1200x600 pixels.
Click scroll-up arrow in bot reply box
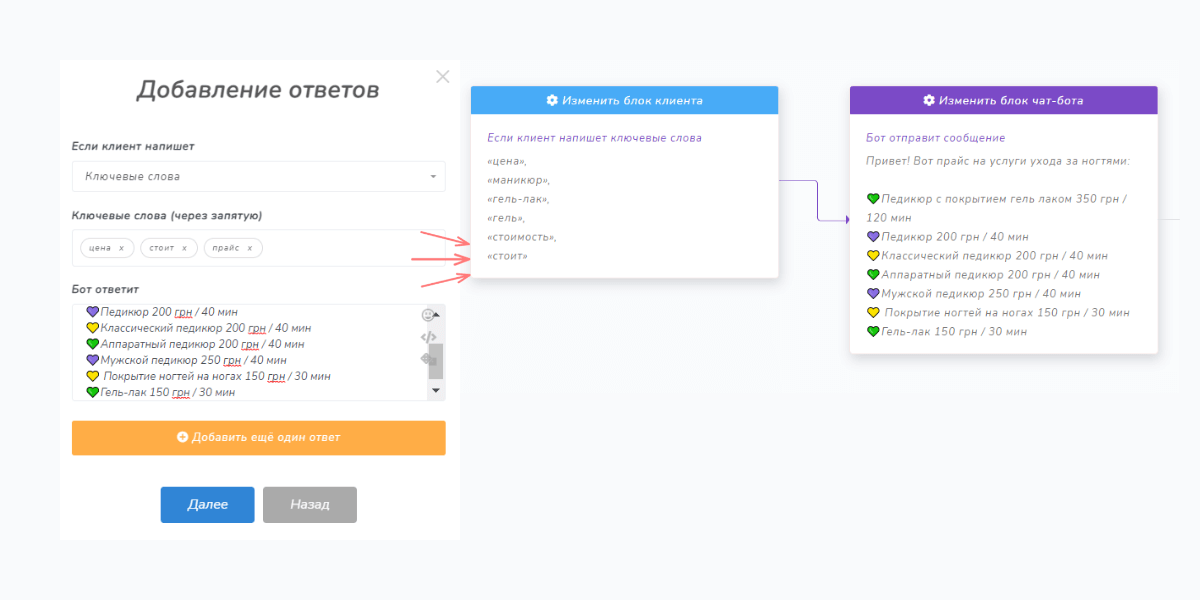coord(436,315)
